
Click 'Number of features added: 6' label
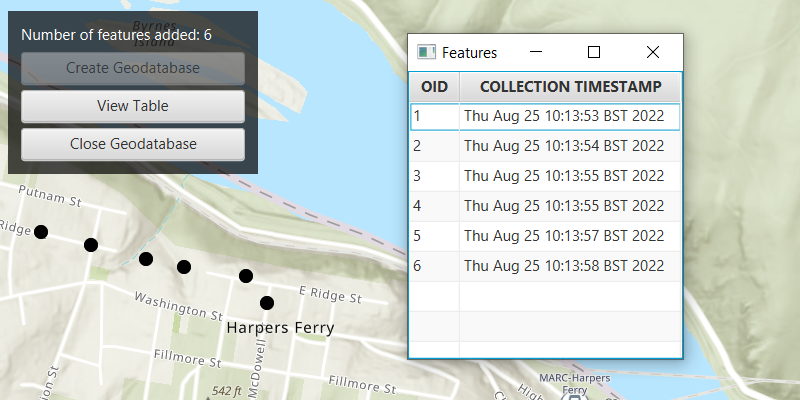(116, 35)
